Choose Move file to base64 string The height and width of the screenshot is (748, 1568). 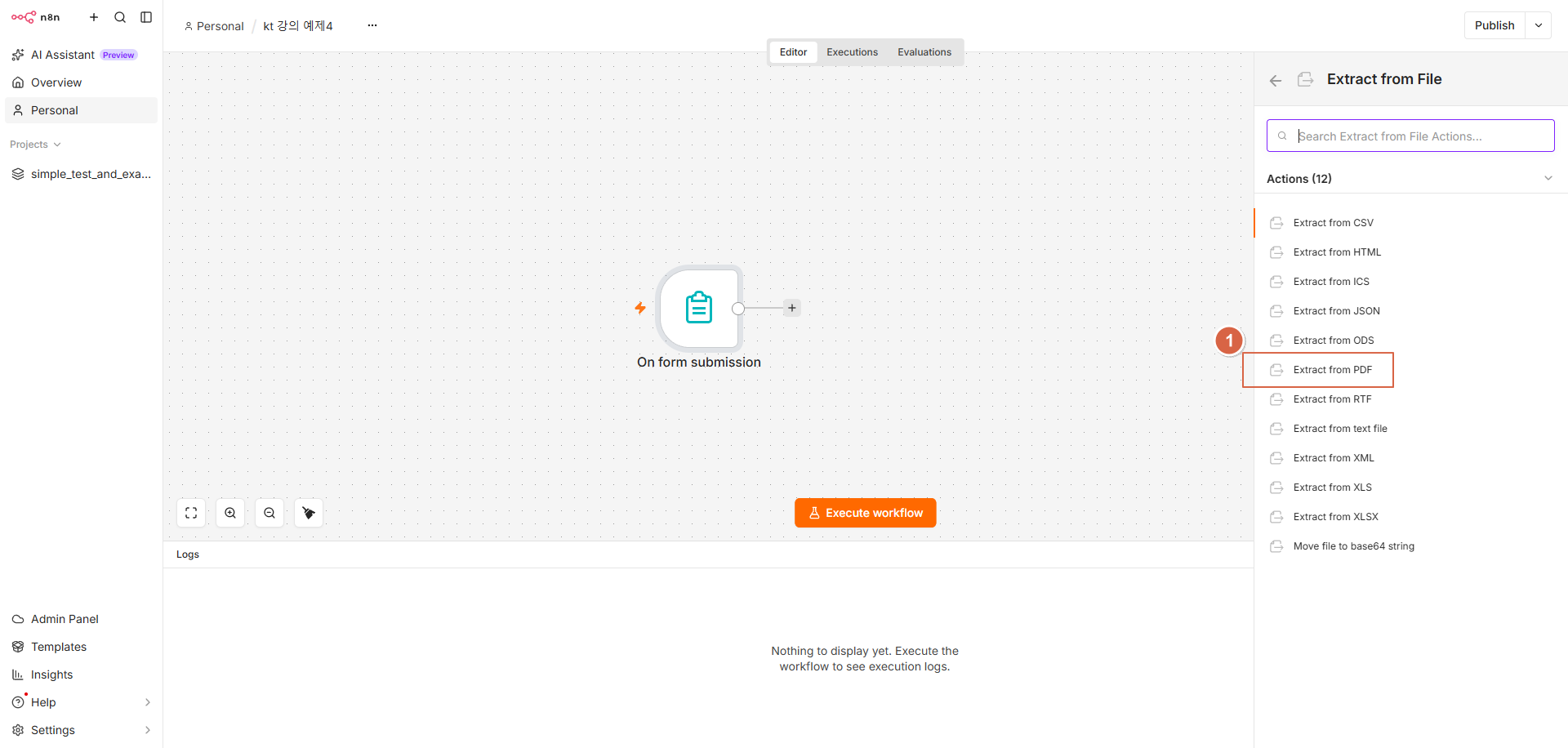(1410, 546)
